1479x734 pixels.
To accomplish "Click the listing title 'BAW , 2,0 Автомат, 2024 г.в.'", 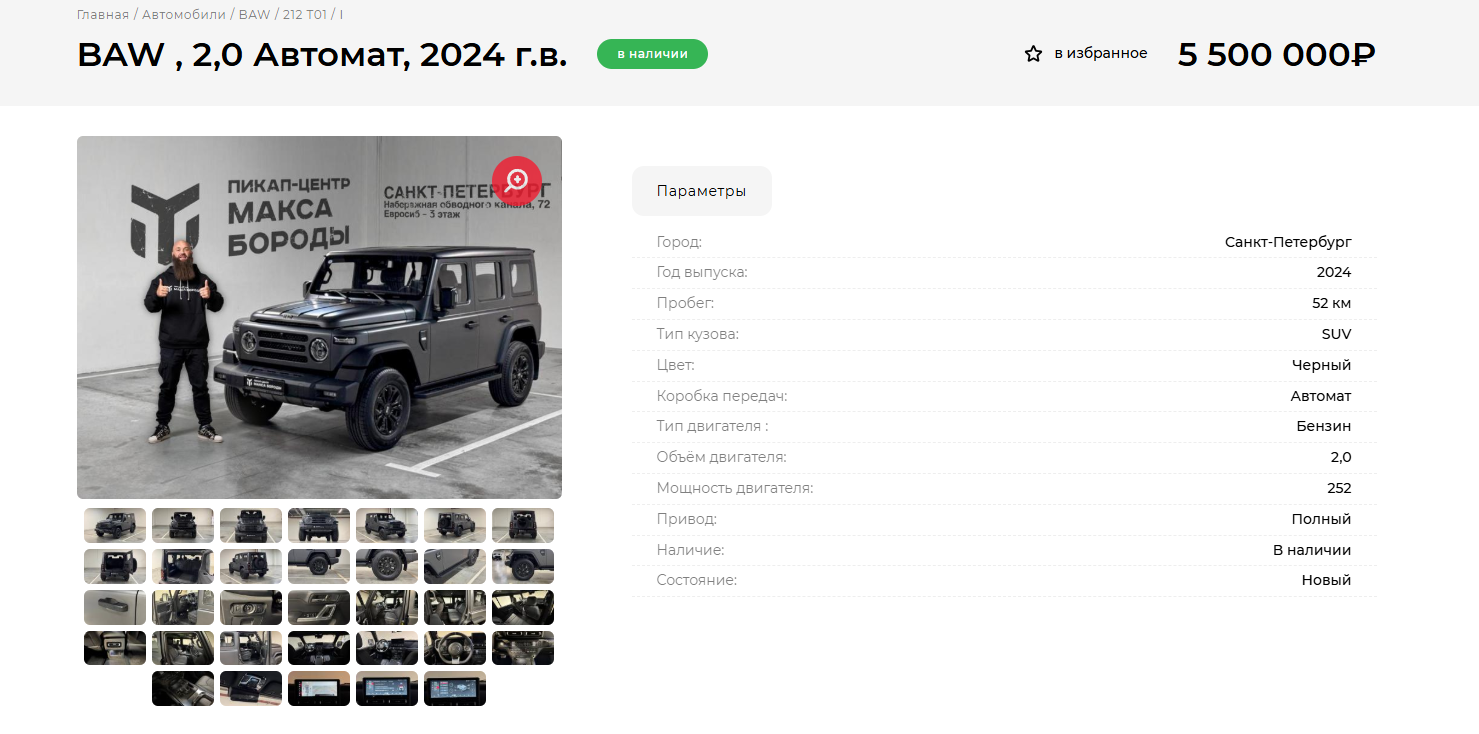I will point(322,55).
